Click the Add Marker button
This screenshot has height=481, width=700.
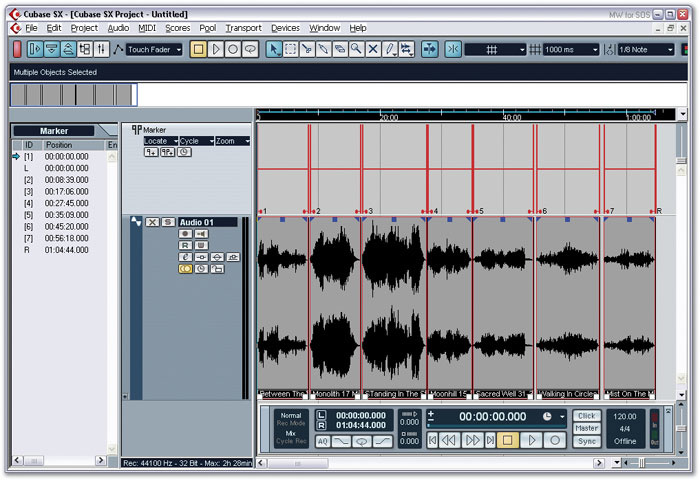(x=151, y=152)
